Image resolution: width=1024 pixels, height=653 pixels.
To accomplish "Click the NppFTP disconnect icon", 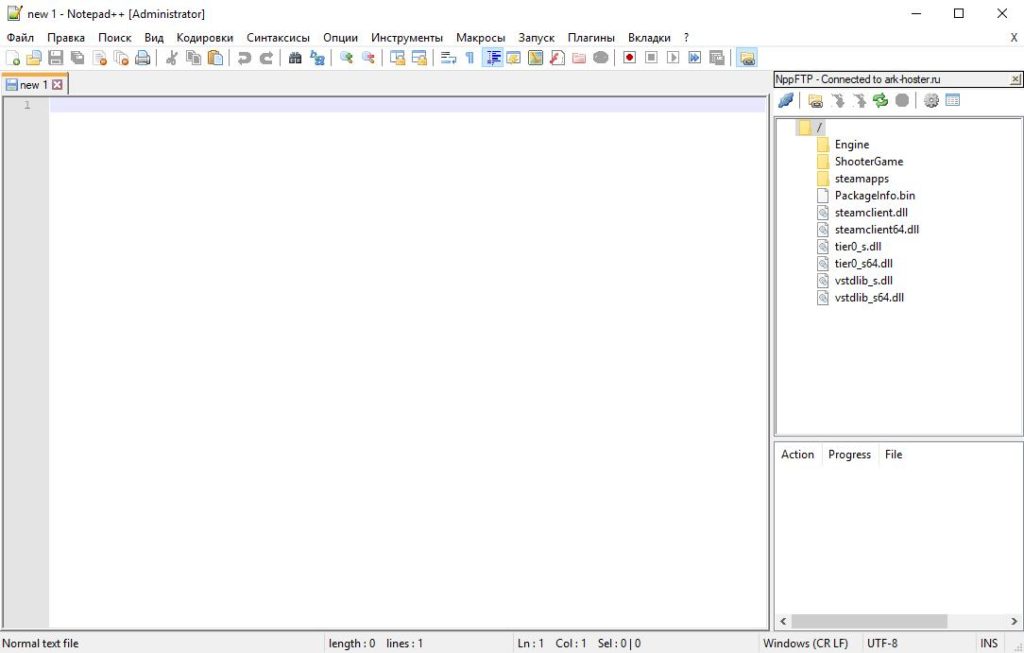I will coord(786,101).
